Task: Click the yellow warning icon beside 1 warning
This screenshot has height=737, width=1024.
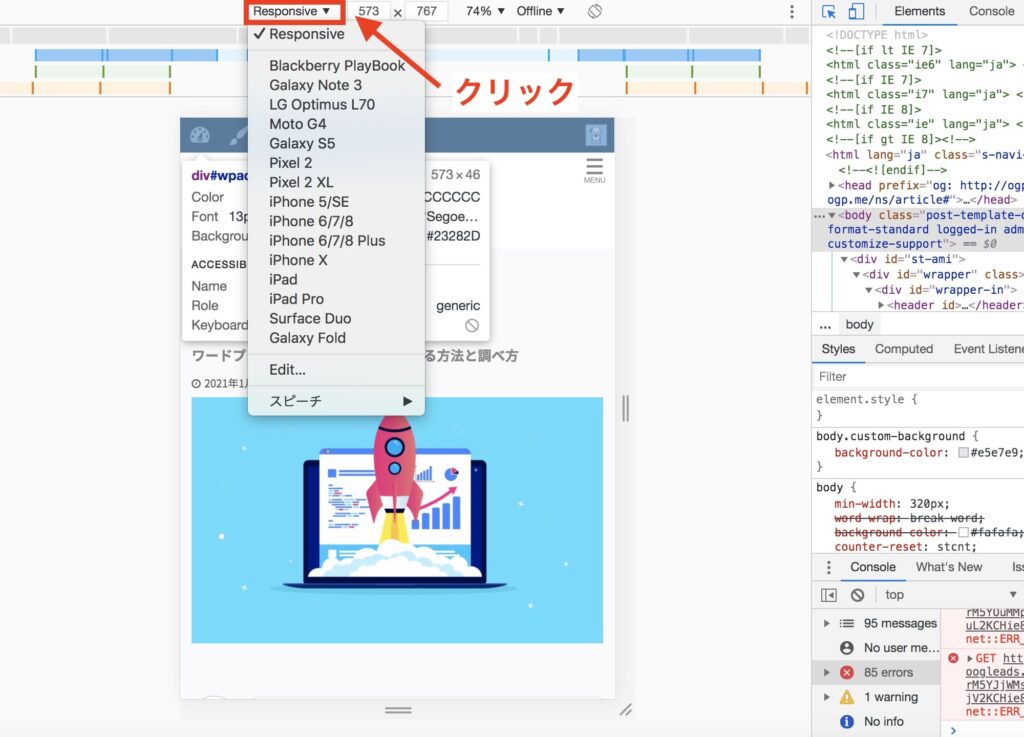Action: point(847,697)
